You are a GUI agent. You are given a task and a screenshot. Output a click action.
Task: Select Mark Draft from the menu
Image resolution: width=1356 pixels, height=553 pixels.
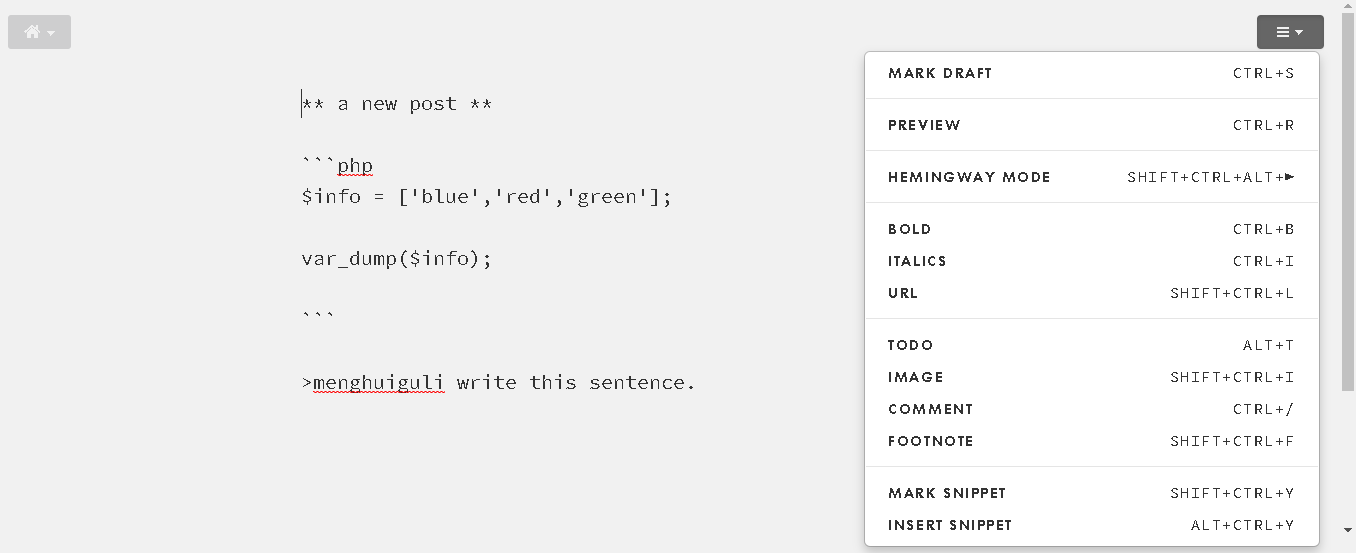click(1091, 73)
